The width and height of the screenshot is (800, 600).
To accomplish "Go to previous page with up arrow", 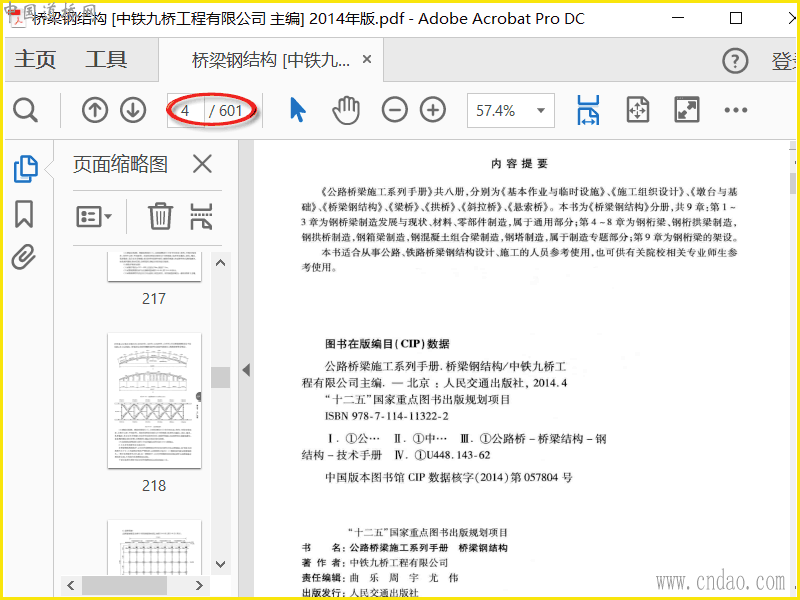I will (x=94, y=110).
